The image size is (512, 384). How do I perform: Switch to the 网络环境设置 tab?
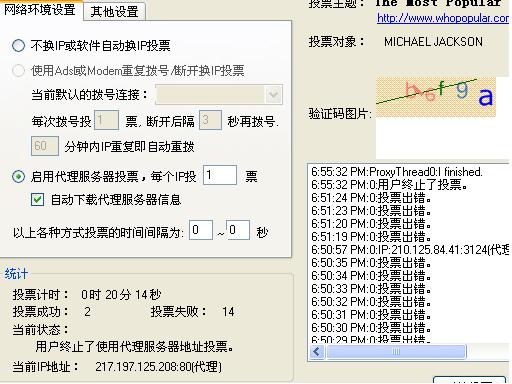[40, 10]
